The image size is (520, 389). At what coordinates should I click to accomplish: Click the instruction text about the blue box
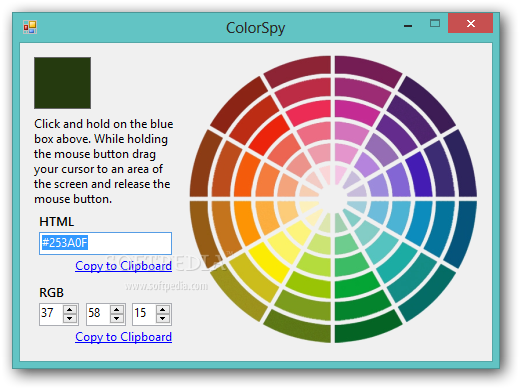coord(103,161)
